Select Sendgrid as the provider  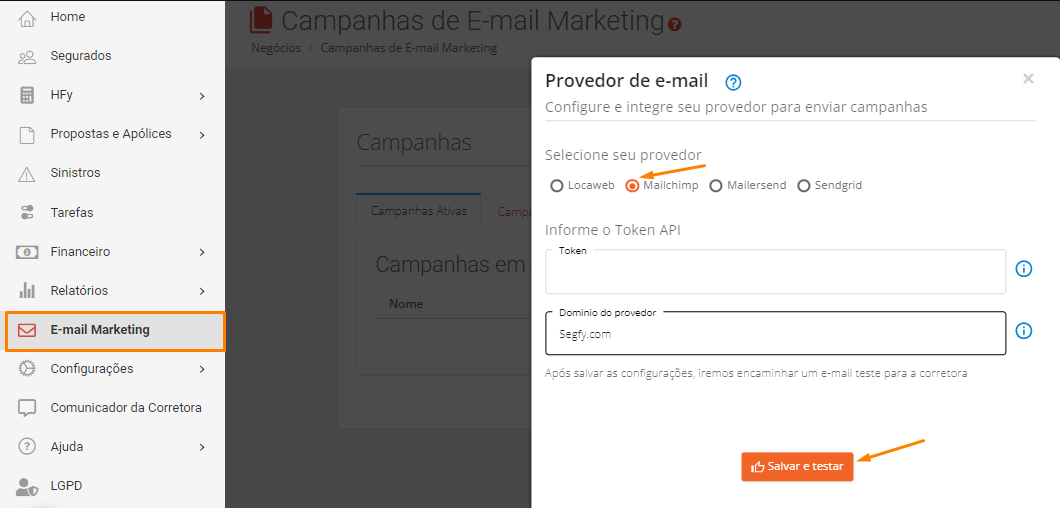coord(804,185)
